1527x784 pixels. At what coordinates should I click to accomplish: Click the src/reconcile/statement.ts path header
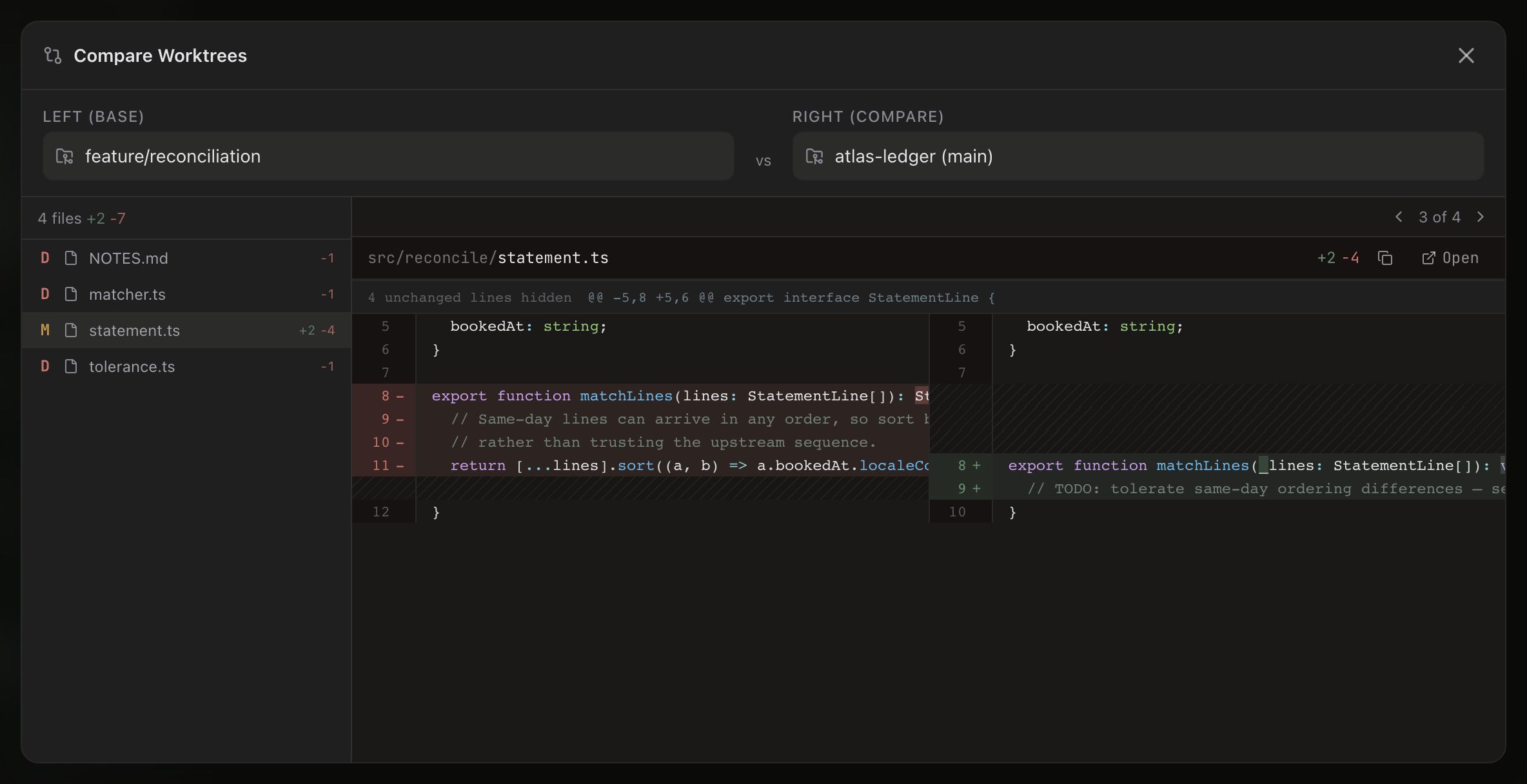(x=488, y=258)
